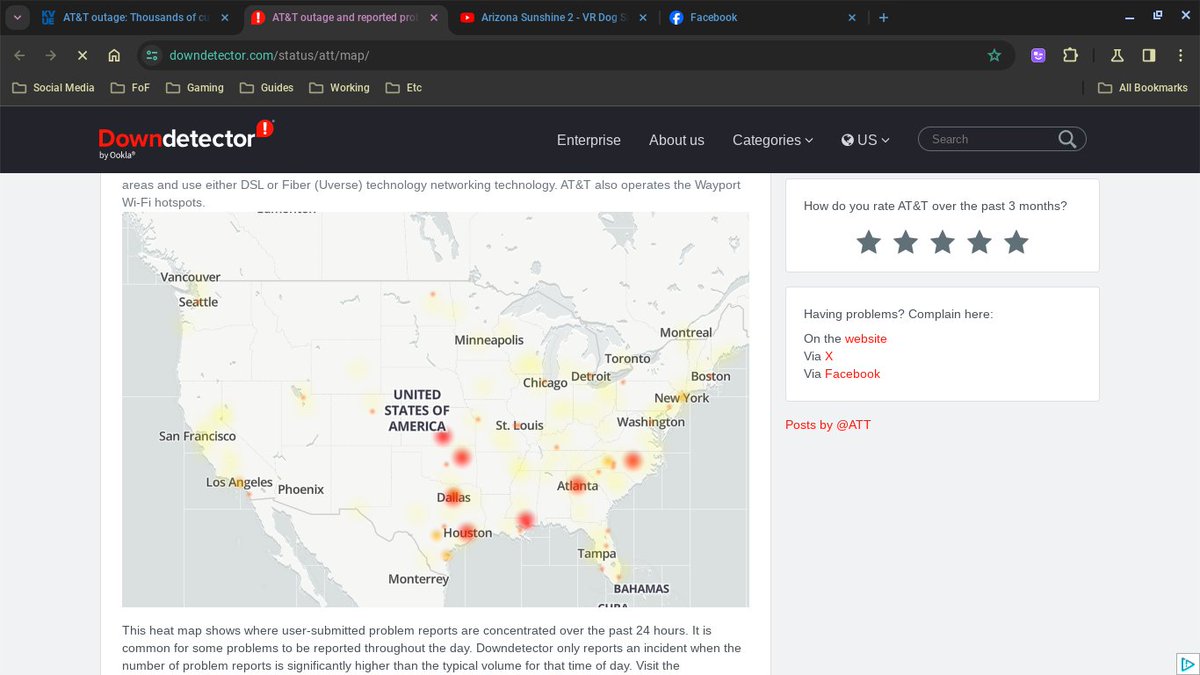Viewport: 1200px width, 675px height.
Task: Click the Atlanta label on the outage map
Action: [577, 486]
